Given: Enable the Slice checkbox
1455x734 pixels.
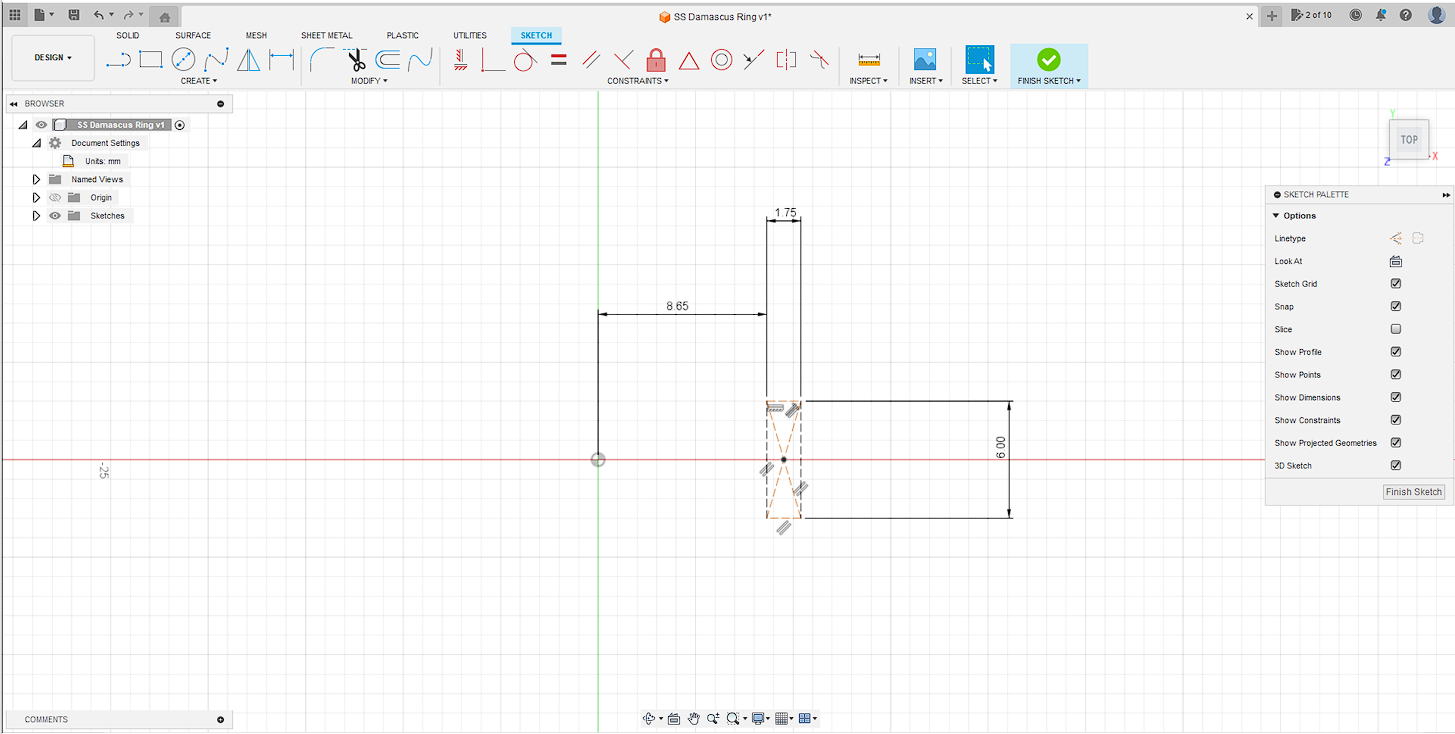Looking at the screenshot, I should [x=1396, y=329].
